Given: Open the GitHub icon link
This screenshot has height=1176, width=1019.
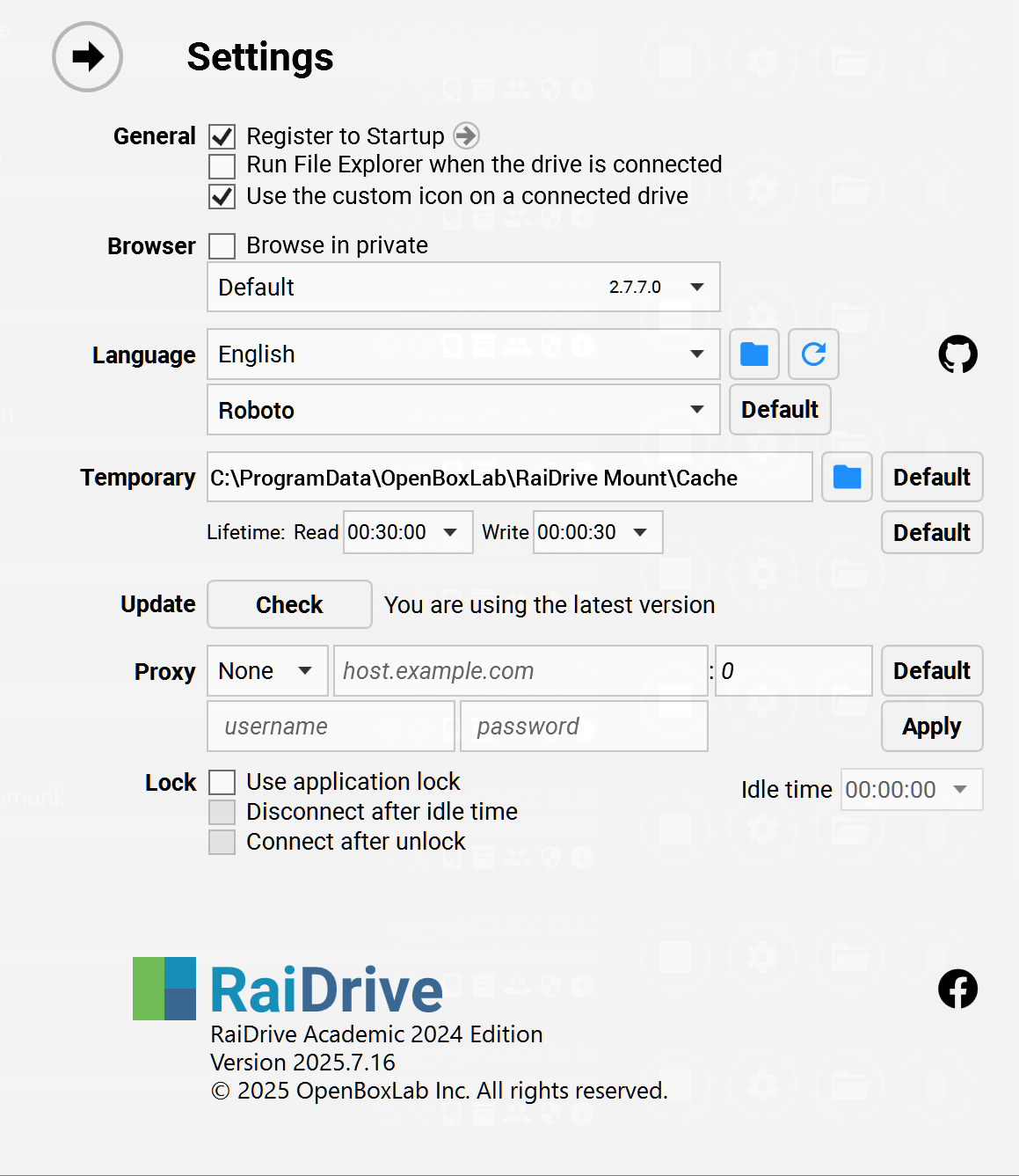Looking at the screenshot, I should 957,354.
